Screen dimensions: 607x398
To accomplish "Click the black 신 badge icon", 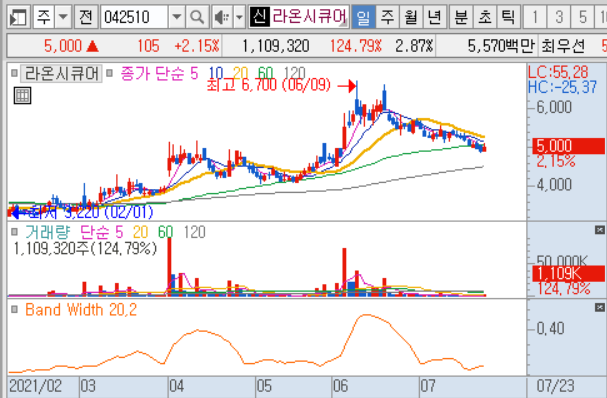I will click(259, 17).
